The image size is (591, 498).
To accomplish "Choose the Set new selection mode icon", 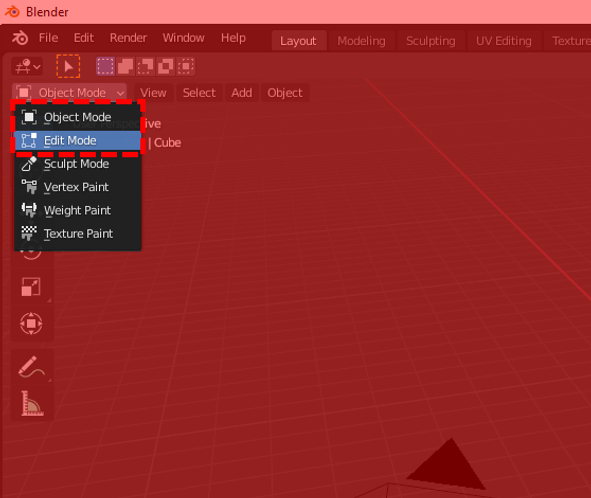I will pos(105,67).
